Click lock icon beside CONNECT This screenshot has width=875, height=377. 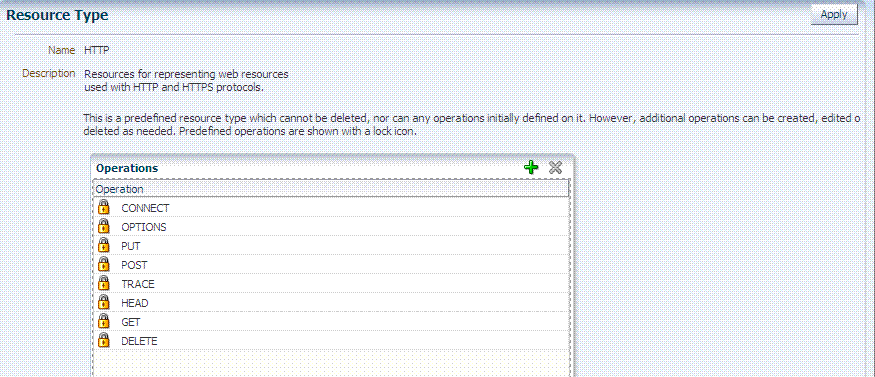(103, 207)
